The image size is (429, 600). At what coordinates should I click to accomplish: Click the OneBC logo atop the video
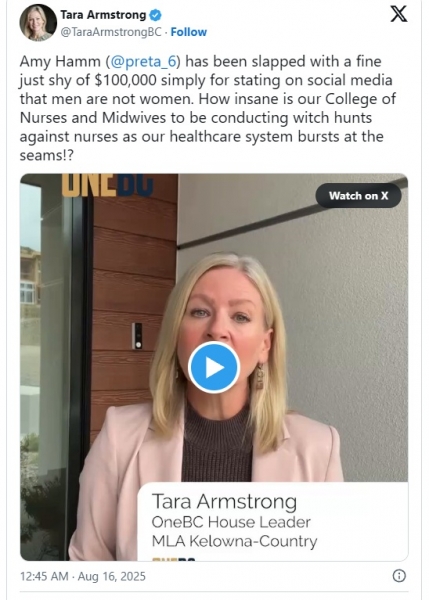pos(108,185)
